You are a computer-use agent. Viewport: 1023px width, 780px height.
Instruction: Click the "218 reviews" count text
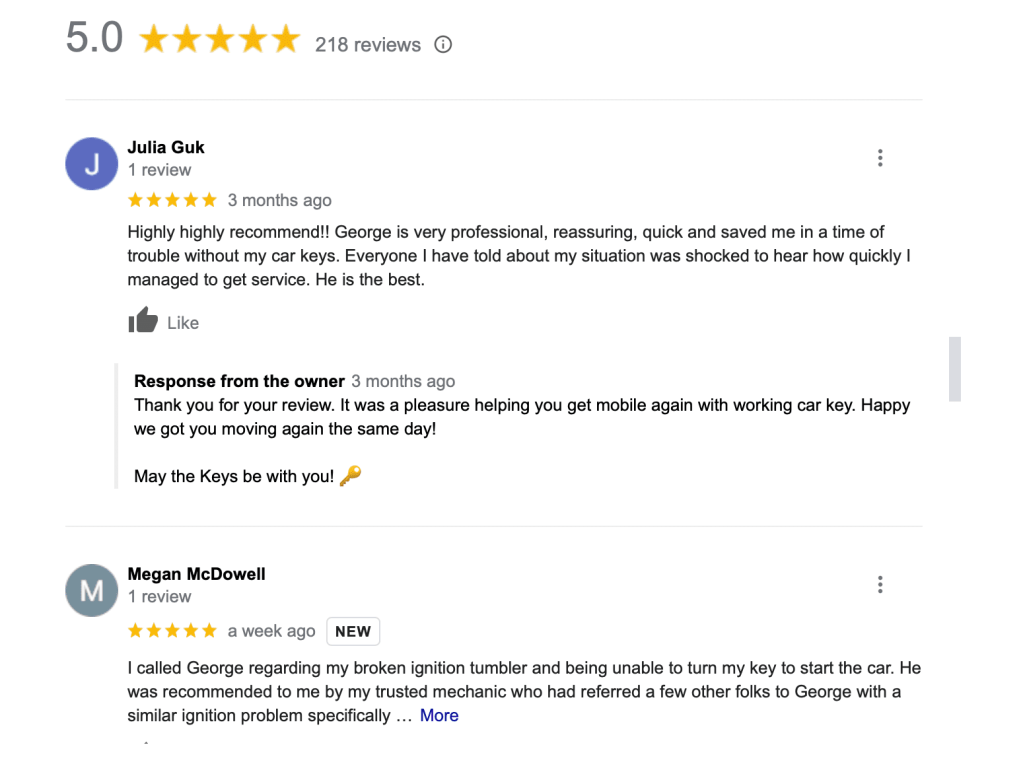368,45
